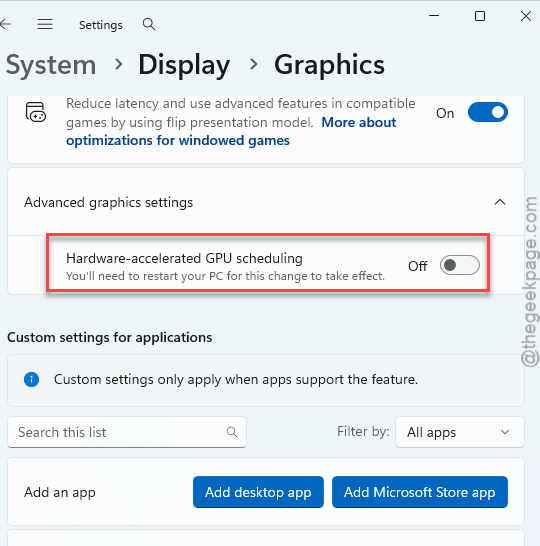Image resolution: width=540 pixels, height=546 pixels.
Task: Minimize the Settings window
Action: pyautogui.click(x=434, y=16)
